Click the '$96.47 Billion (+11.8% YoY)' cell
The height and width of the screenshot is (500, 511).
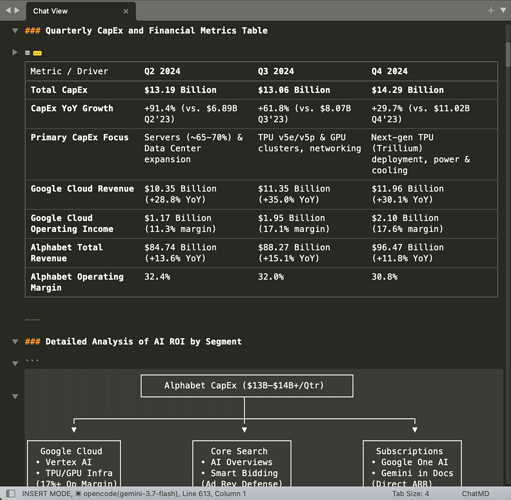pyautogui.click(x=408, y=253)
